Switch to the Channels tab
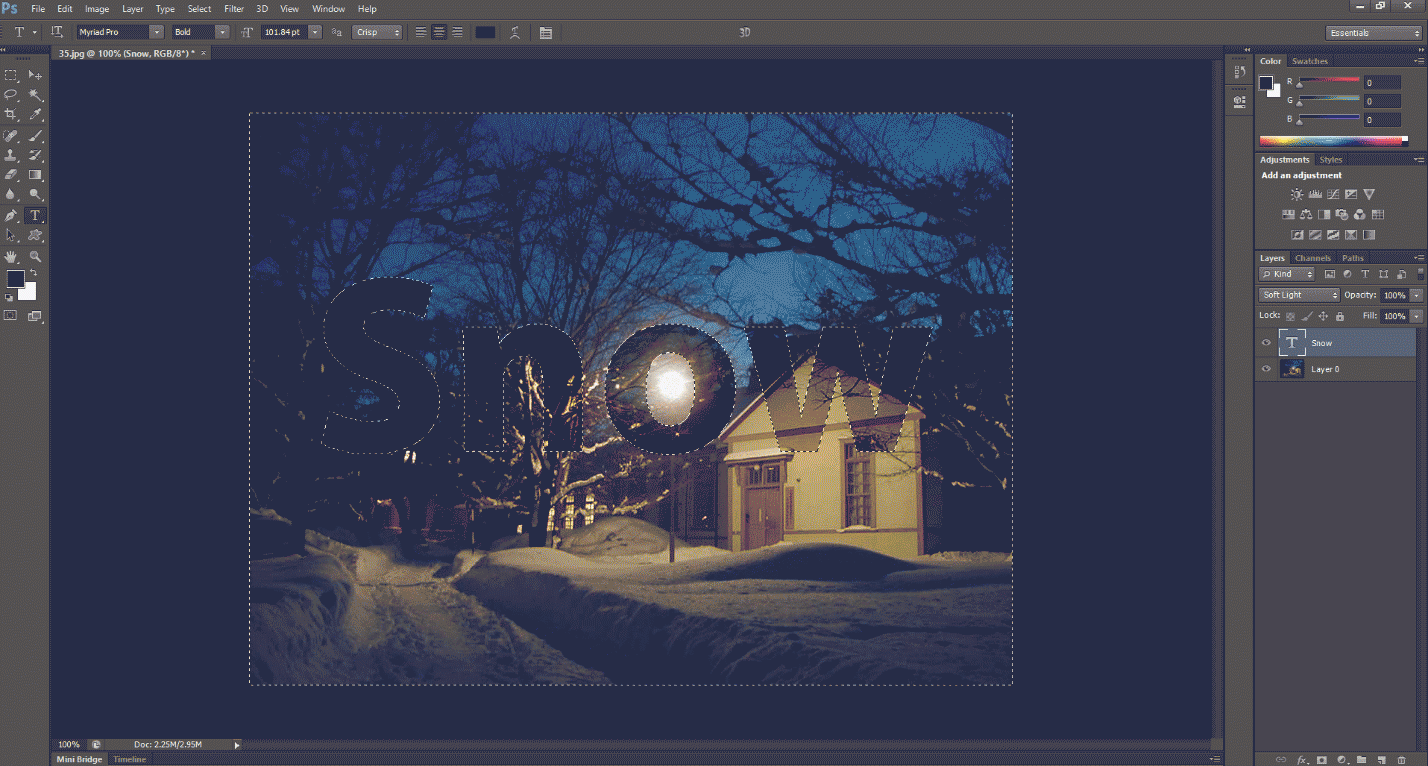Viewport: 1428px width, 766px height. pyautogui.click(x=1313, y=258)
